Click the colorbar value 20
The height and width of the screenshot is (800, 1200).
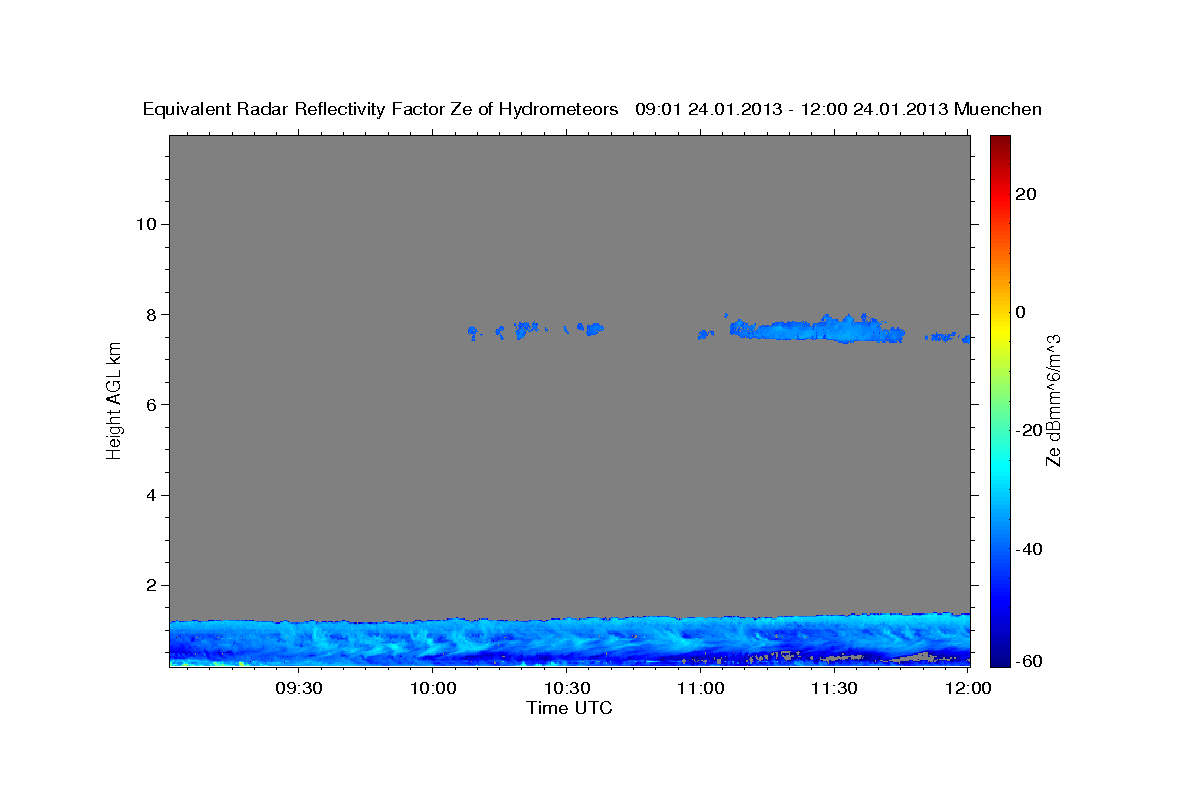(x=1025, y=194)
